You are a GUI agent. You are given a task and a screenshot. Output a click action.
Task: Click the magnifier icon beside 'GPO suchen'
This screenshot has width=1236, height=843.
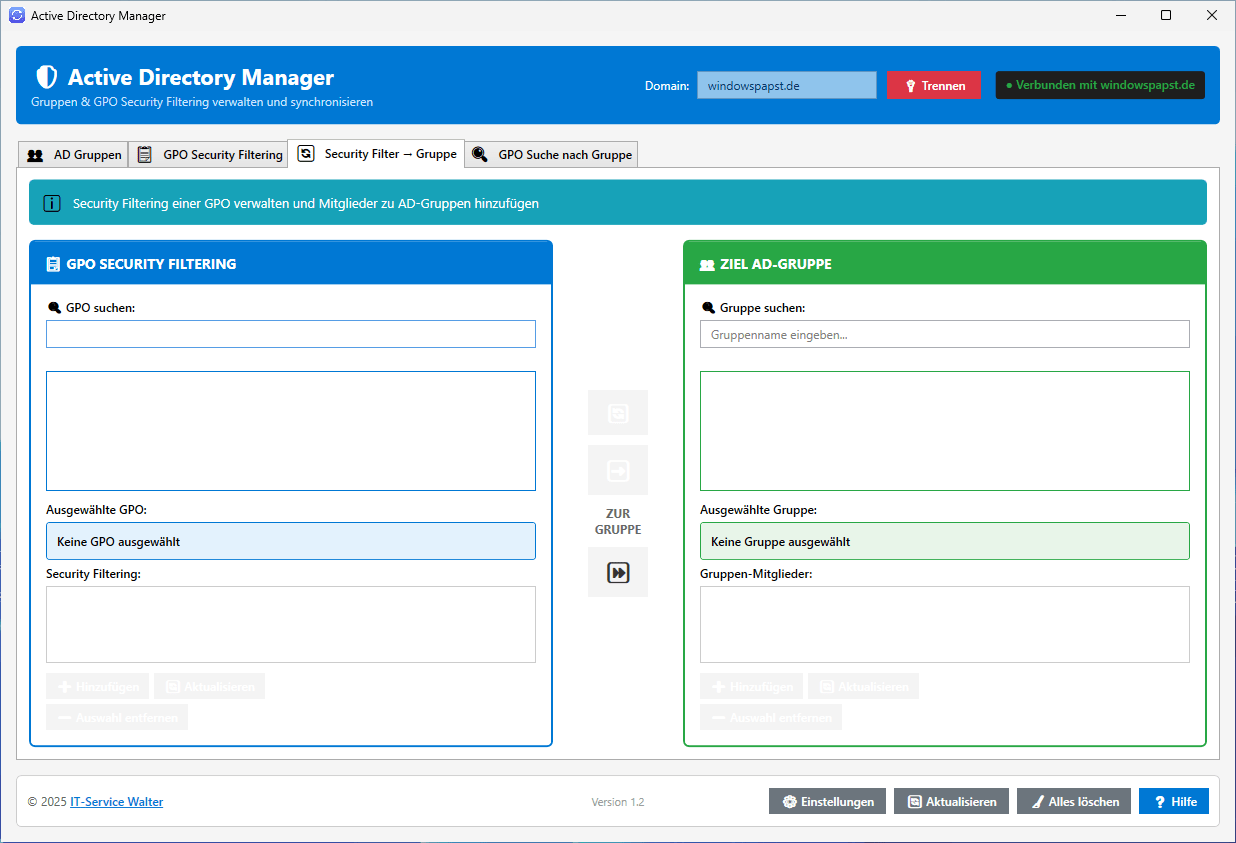[54, 308]
